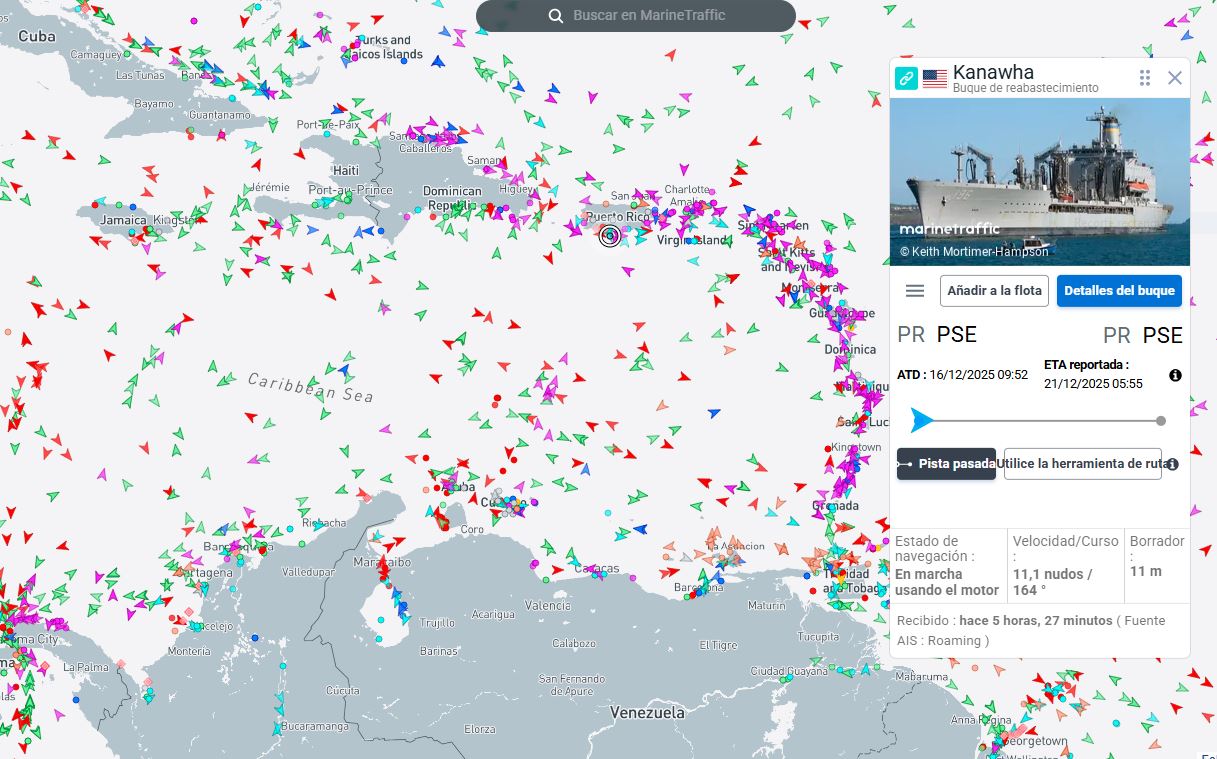Click the search magnifier icon
This screenshot has width=1217, height=759.
click(x=556, y=16)
